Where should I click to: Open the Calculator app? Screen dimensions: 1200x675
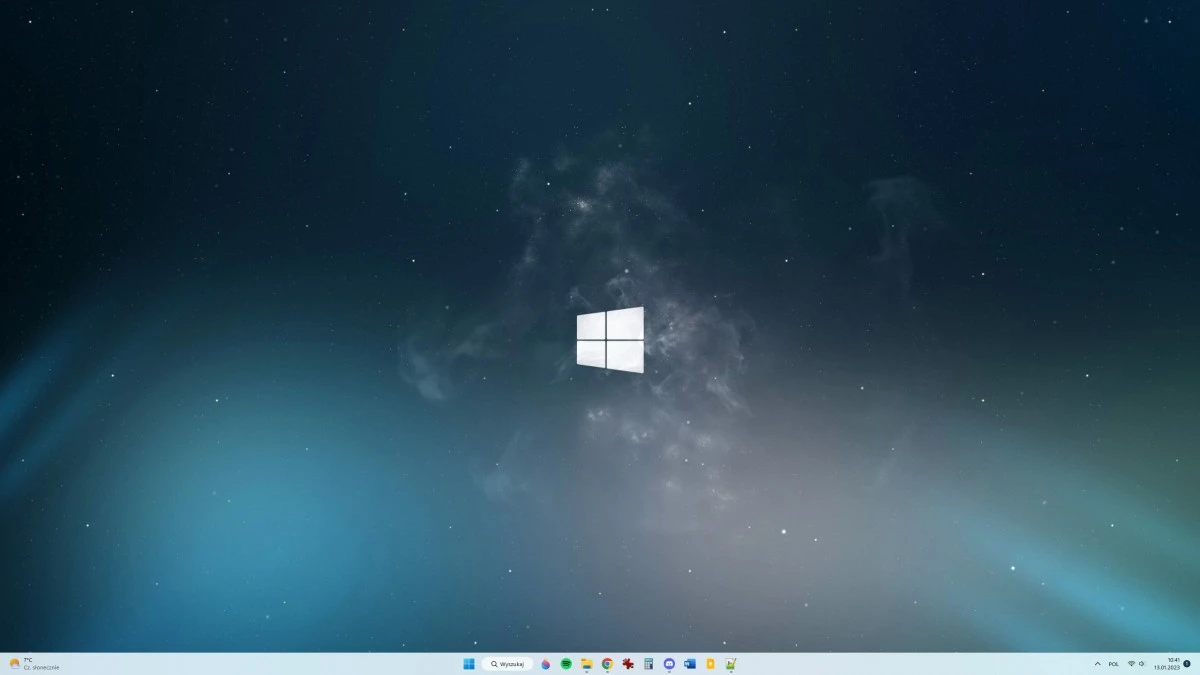pyautogui.click(x=649, y=663)
